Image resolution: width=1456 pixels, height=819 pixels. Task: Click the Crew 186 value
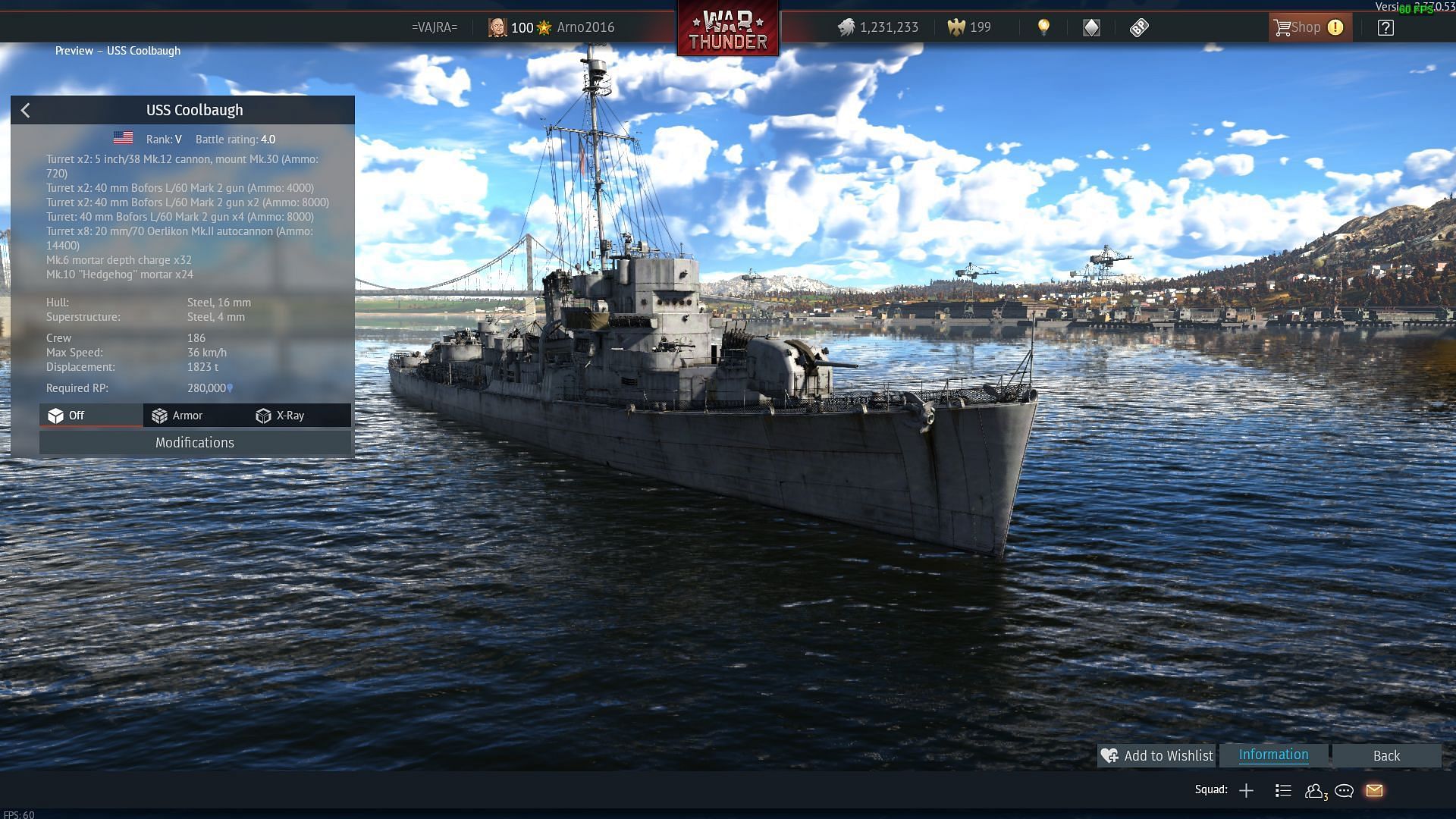coord(196,338)
